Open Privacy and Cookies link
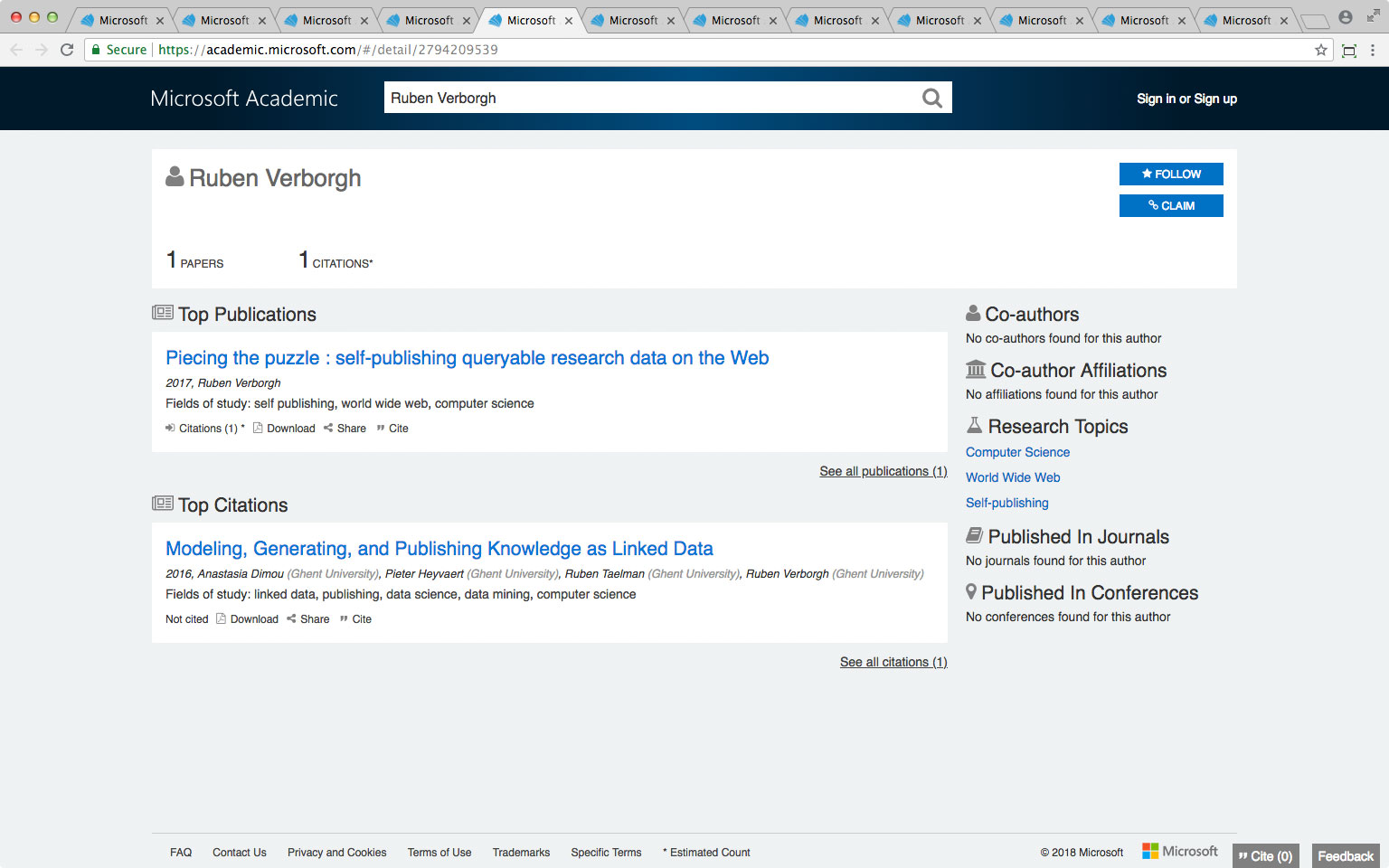The height and width of the screenshot is (868, 1389). pos(336,853)
